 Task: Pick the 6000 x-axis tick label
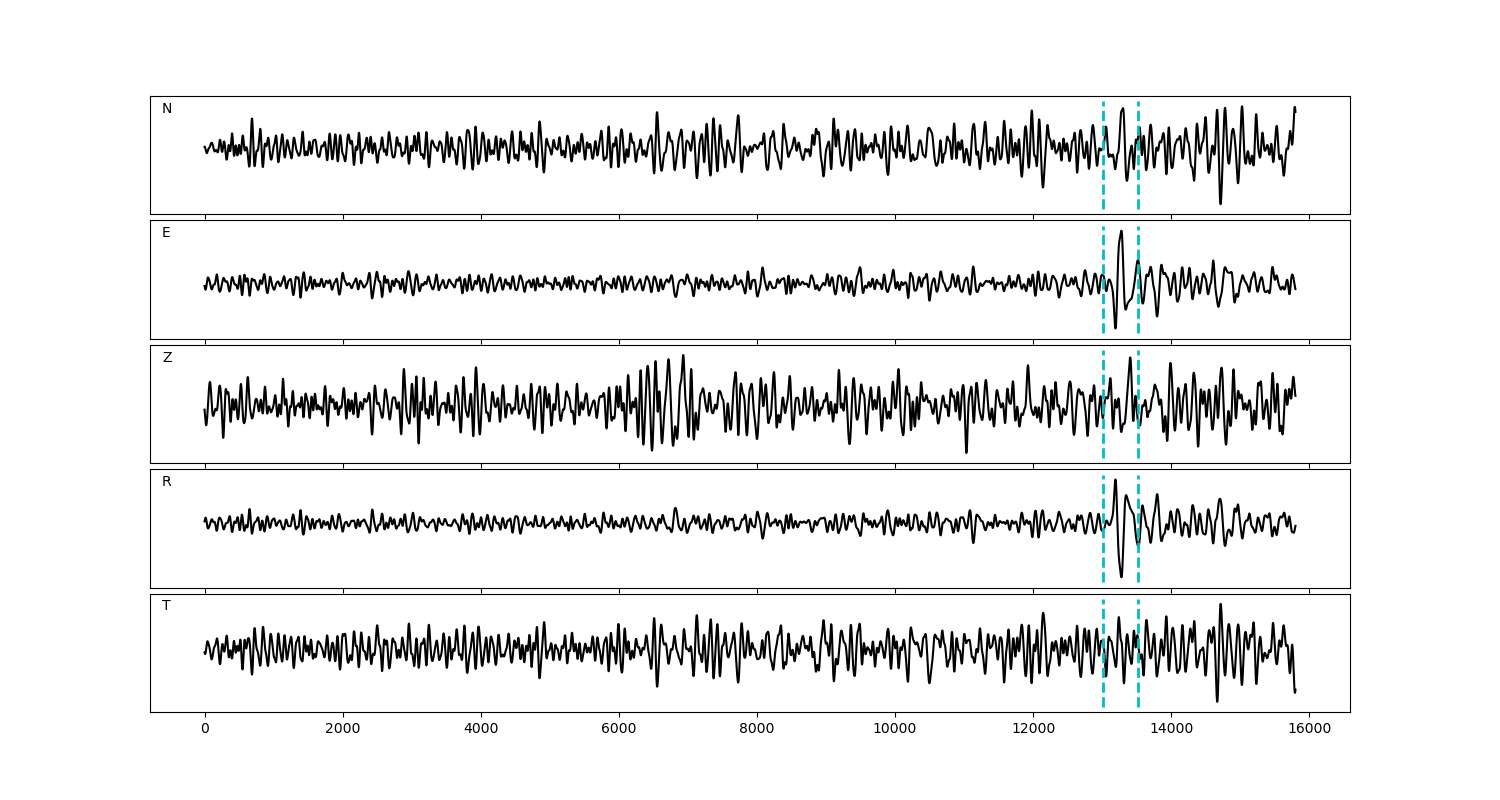click(619, 730)
